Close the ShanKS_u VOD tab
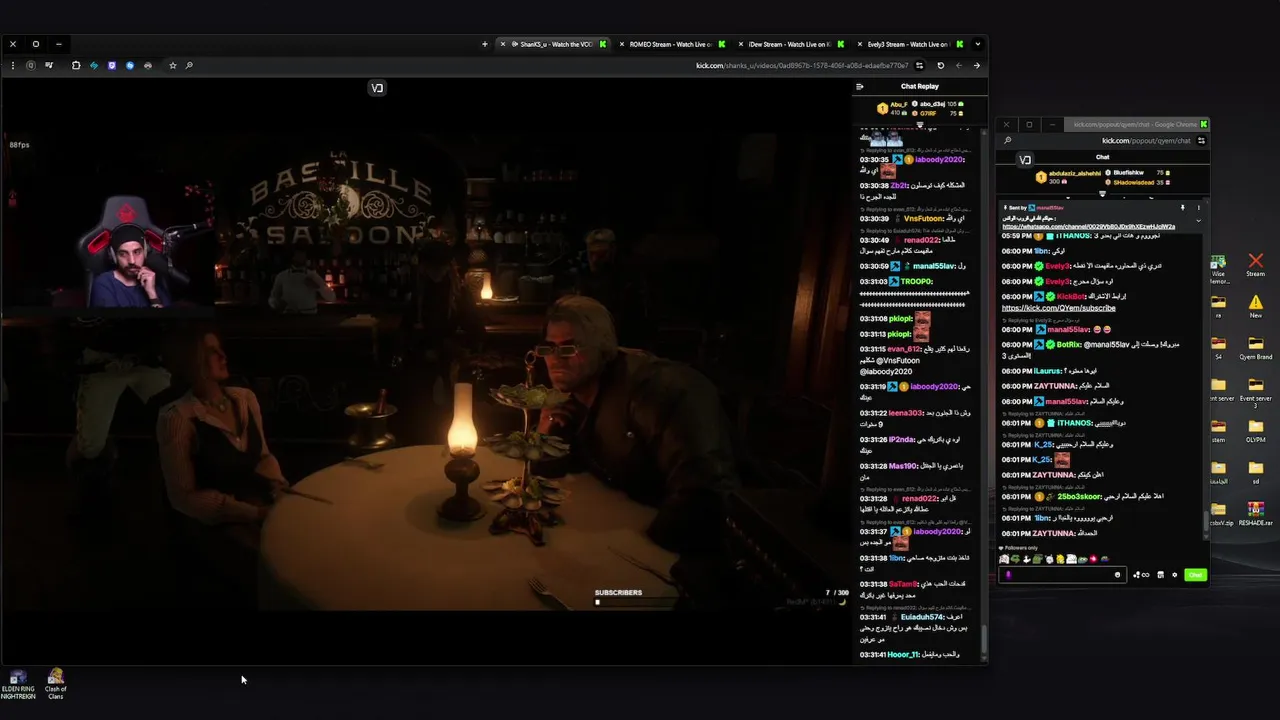Viewport: 1280px width, 720px height. [x=503, y=44]
